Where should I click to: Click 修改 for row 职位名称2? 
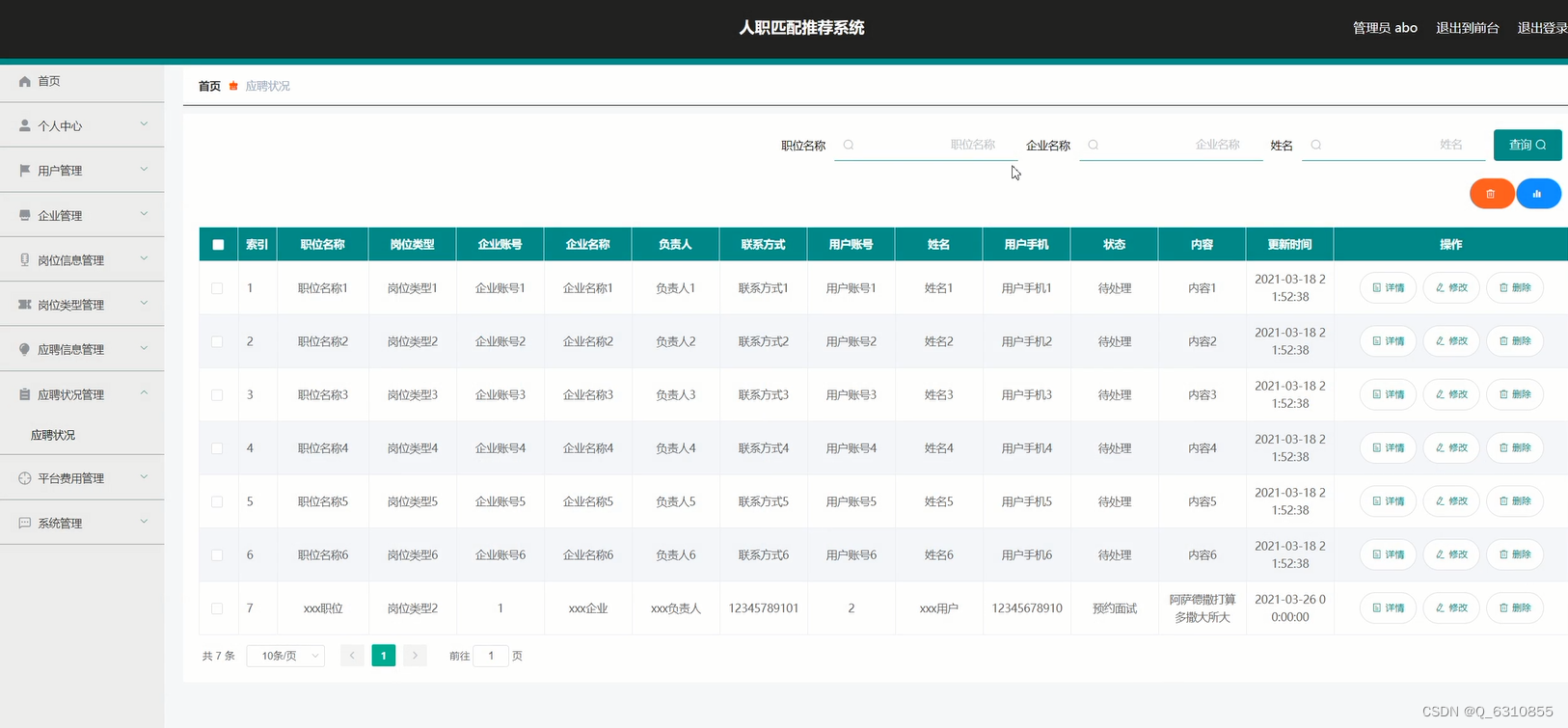click(x=1451, y=341)
